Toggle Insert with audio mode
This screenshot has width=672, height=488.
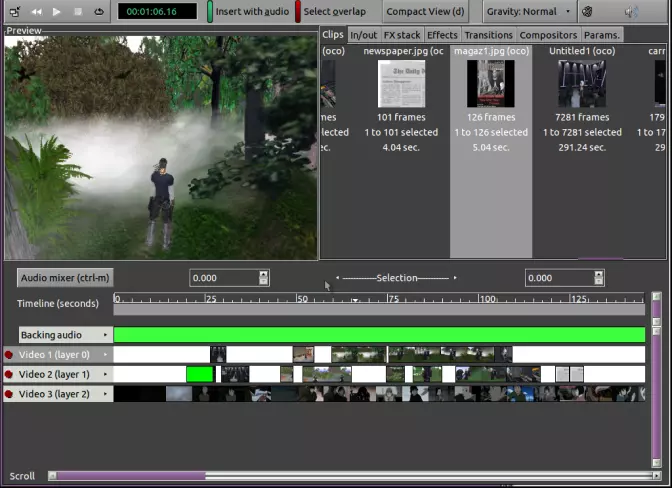tap(248, 12)
